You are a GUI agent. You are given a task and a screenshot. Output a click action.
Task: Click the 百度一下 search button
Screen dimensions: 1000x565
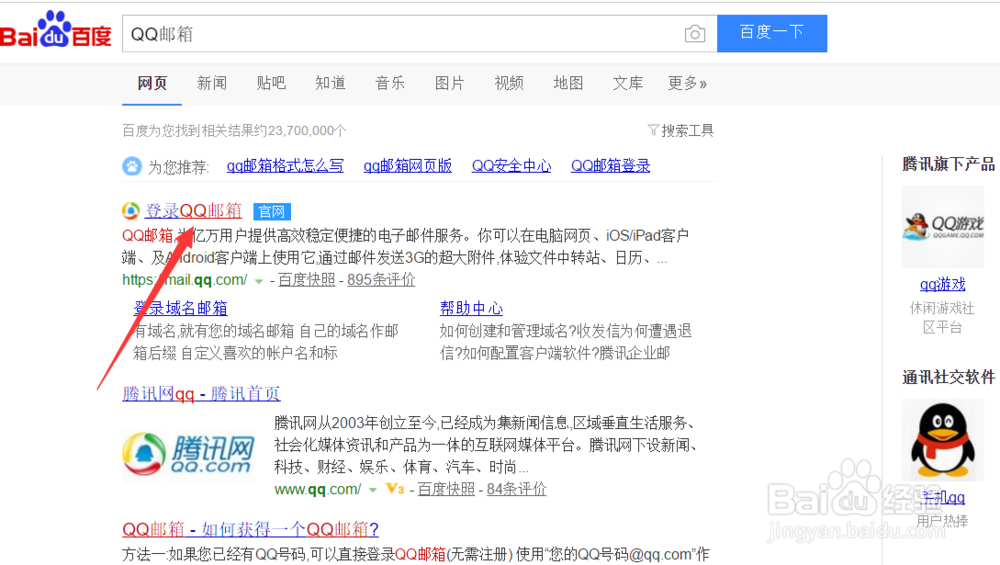coord(772,33)
